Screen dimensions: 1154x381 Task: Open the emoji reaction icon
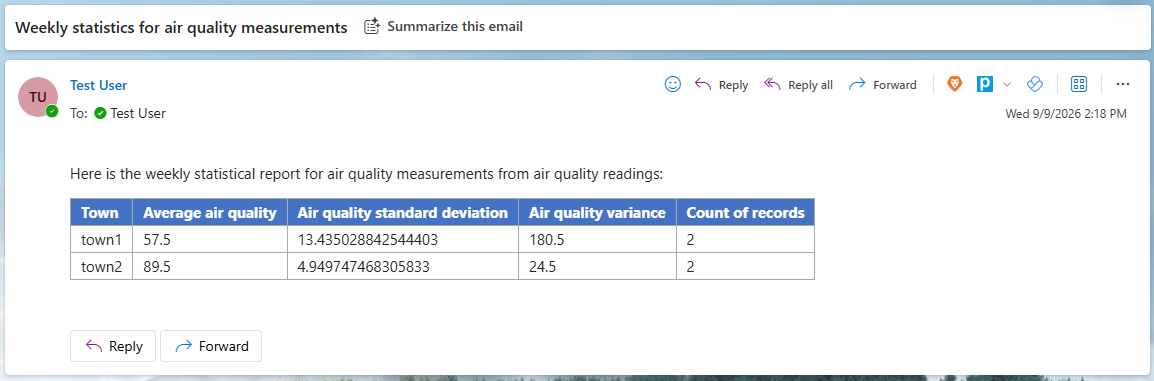672,85
